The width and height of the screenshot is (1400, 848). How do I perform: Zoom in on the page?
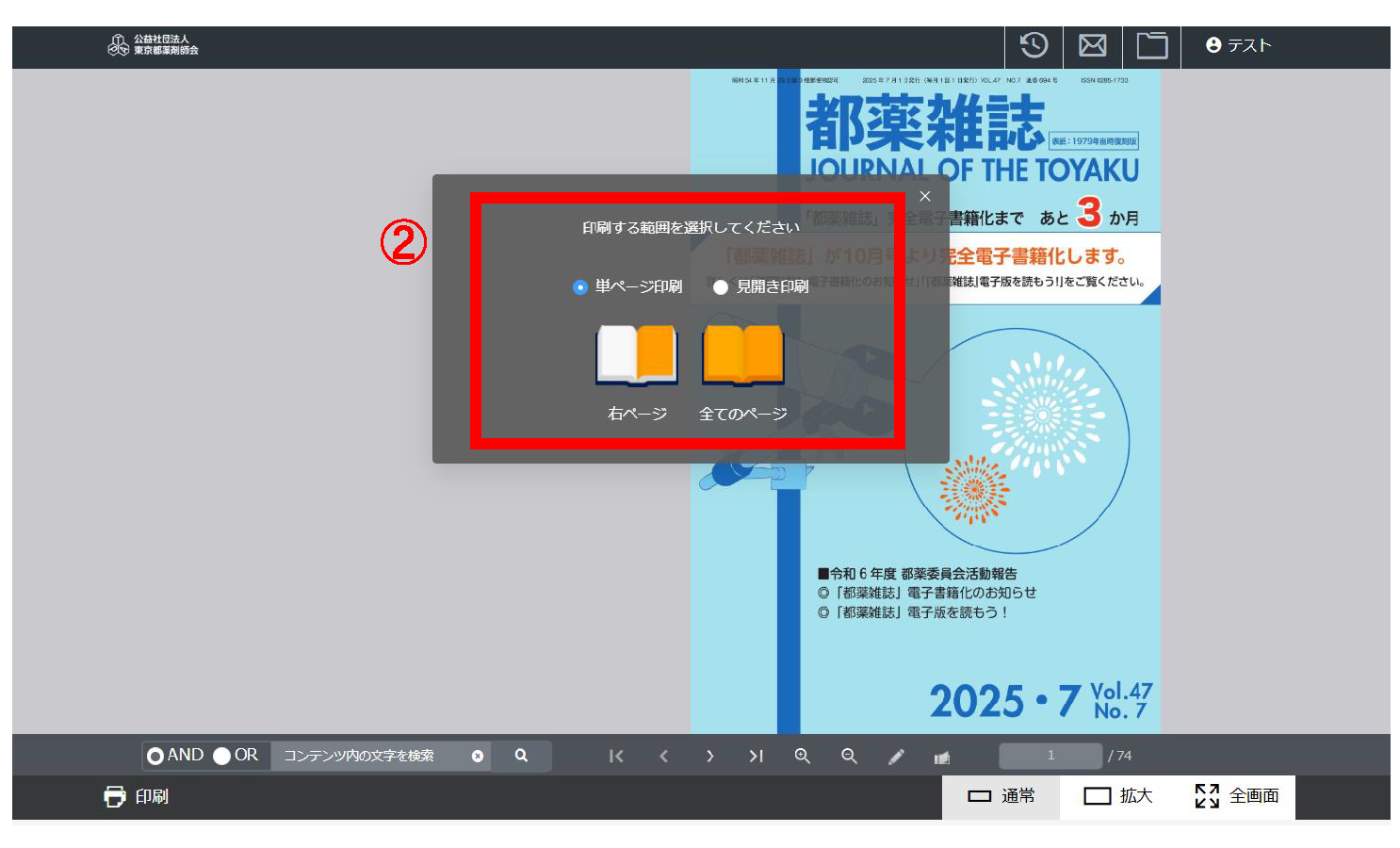[803, 756]
